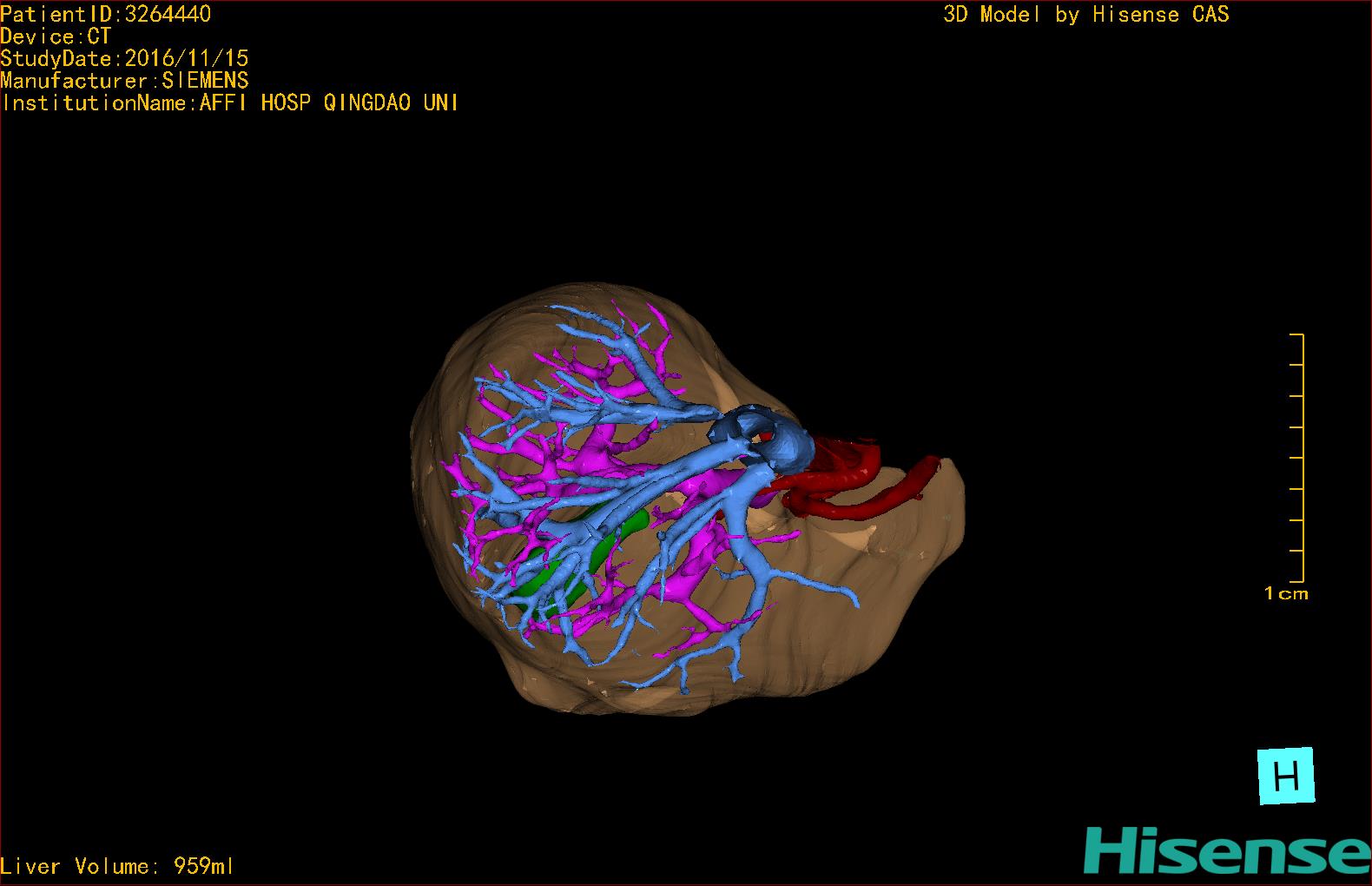Click the Liver Volume: 959ml text
1372x886 pixels.
(117, 866)
